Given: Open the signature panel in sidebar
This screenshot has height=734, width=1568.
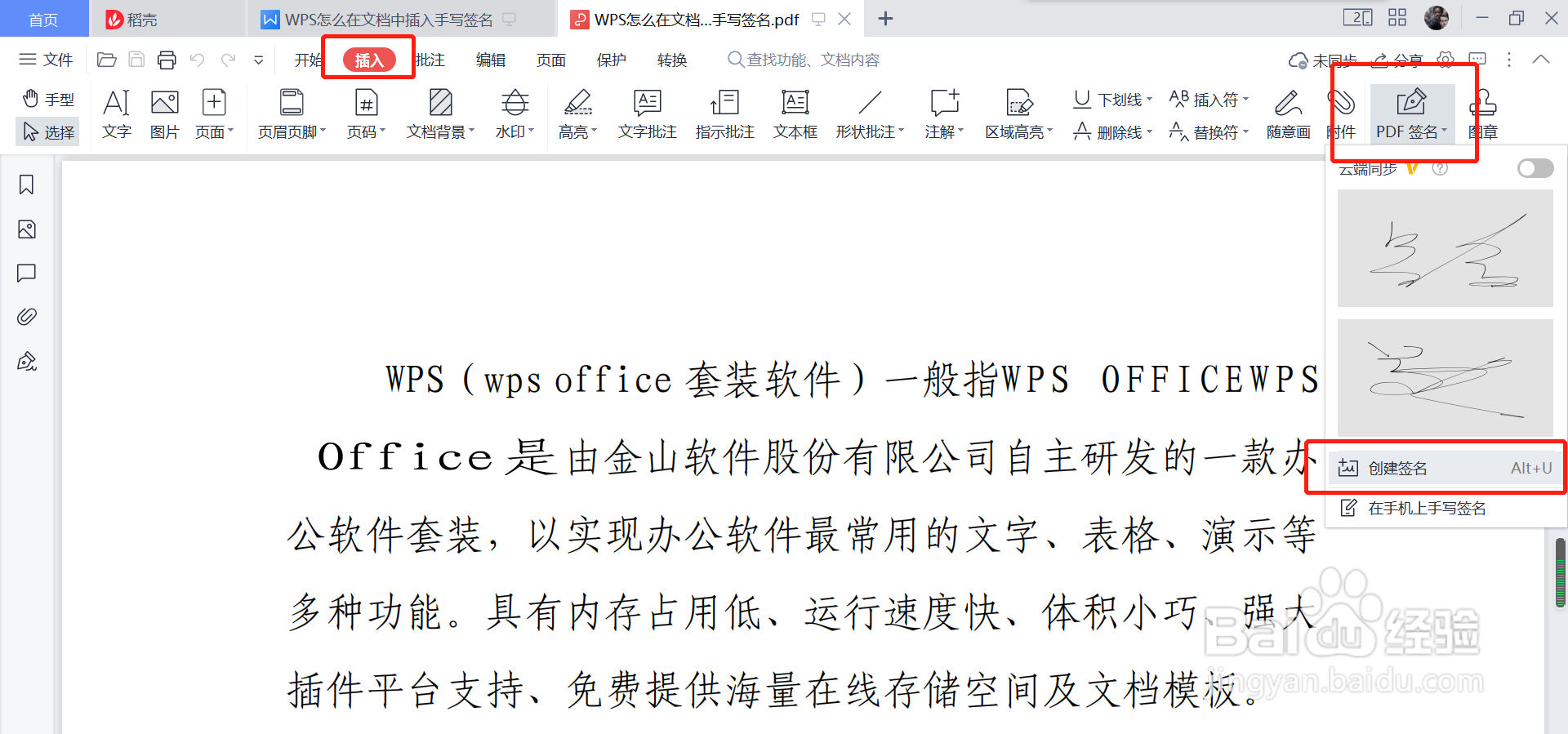Looking at the screenshot, I should click(x=26, y=361).
